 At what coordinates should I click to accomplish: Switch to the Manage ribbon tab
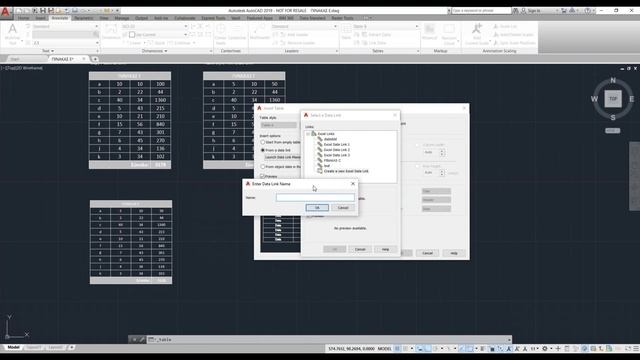[x=122, y=18]
